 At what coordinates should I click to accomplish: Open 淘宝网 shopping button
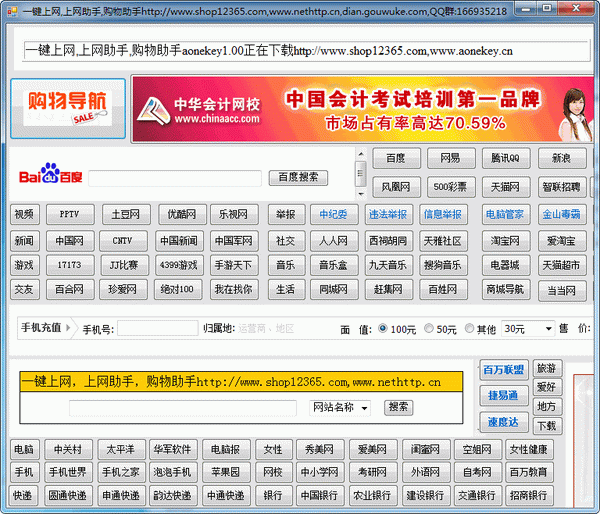pos(506,241)
